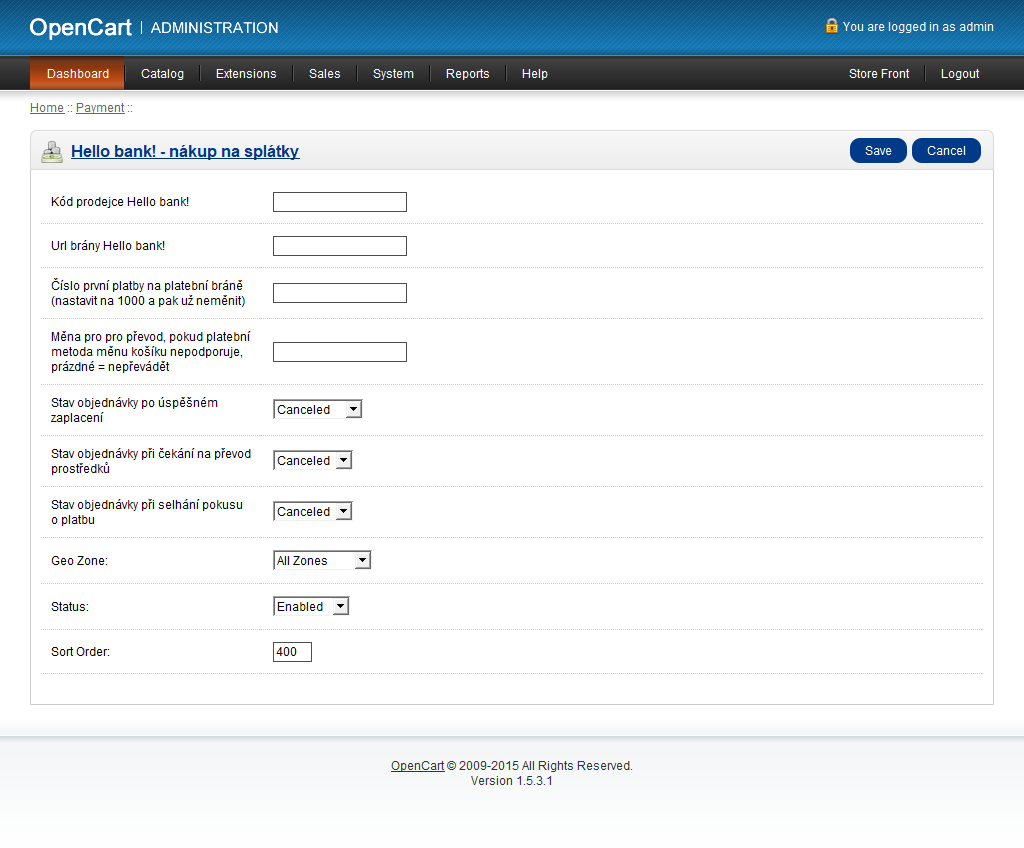Open the Catalog menu

pyautogui.click(x=163, y=74)
